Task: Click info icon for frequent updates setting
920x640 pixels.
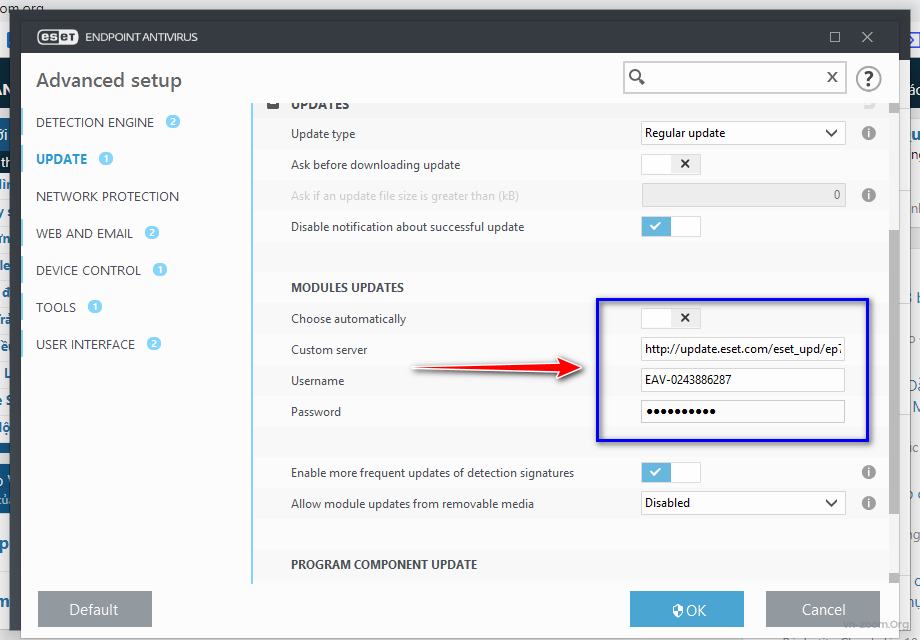Action: coord(869,473)
